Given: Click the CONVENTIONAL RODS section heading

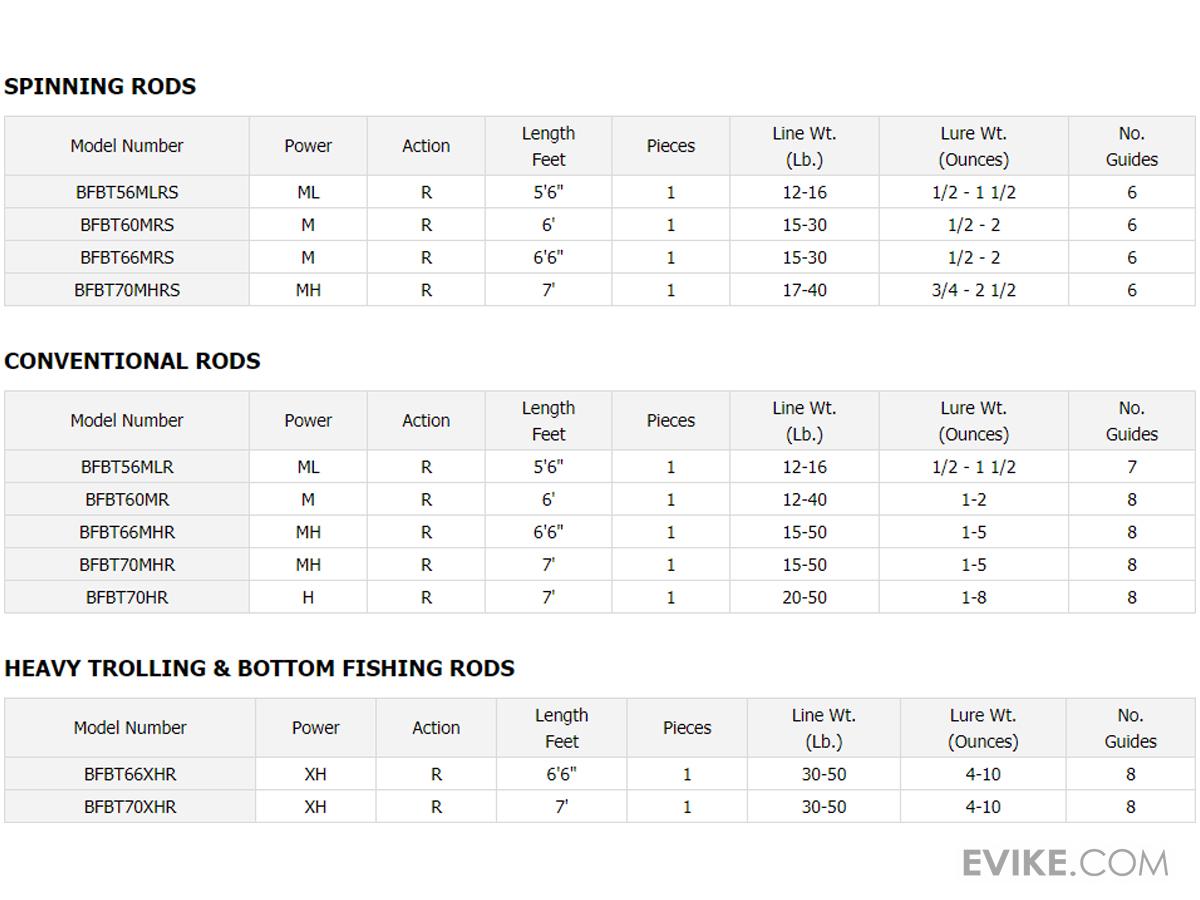Looking at the screenshot, I should click(132, 361).
